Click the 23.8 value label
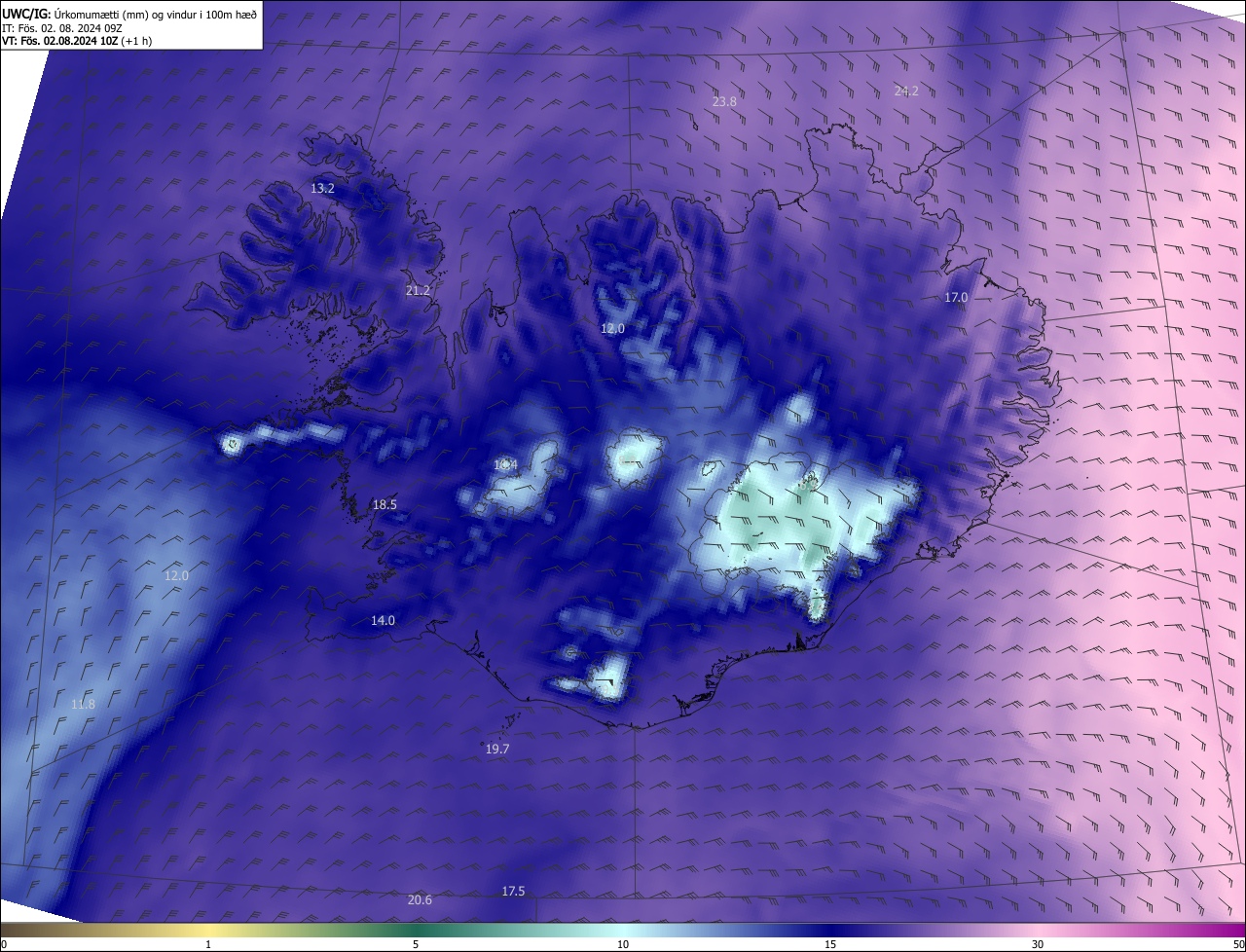This screenshot has width=1246, height=952. (724, 101)
